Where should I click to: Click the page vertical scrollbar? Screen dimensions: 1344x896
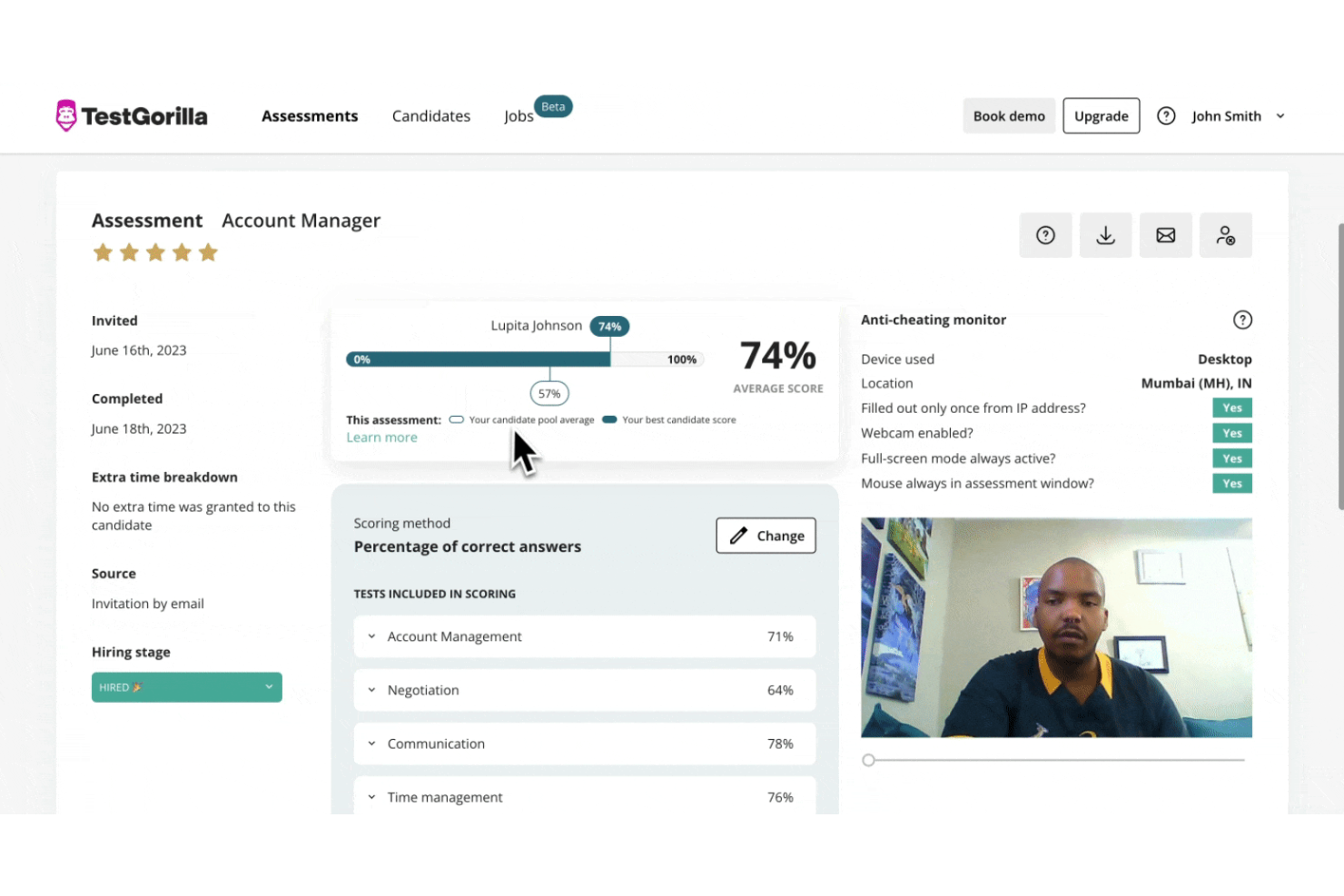[x=1340, y=367]
